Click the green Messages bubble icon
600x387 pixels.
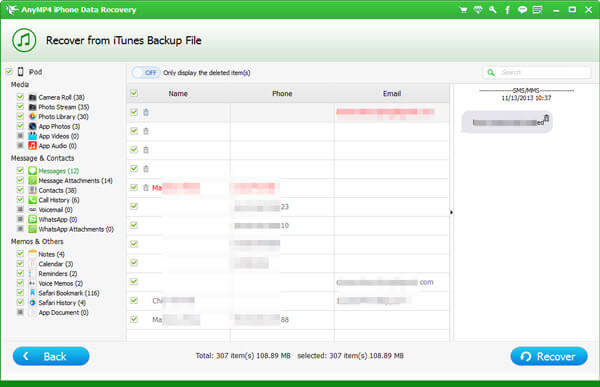[x=33, y=171]
